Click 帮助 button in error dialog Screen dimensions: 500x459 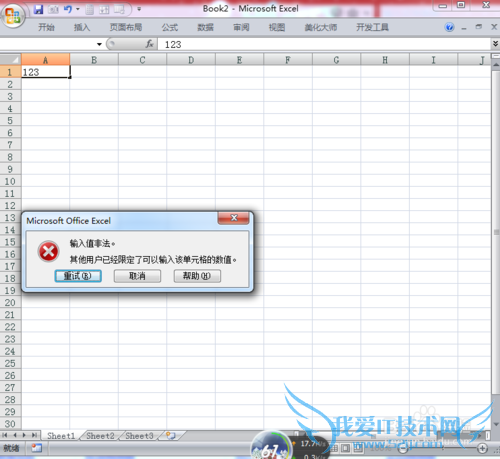coord(197,276)
